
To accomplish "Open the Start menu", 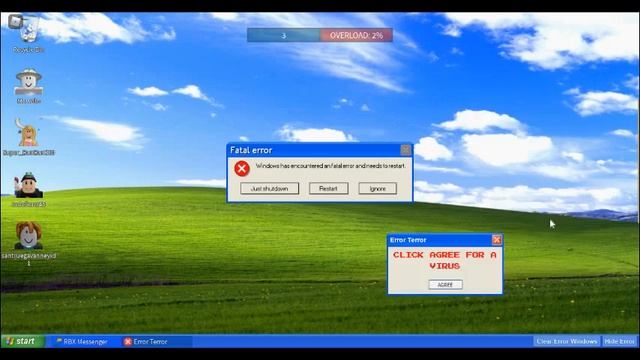I will (x=22, y=341).
